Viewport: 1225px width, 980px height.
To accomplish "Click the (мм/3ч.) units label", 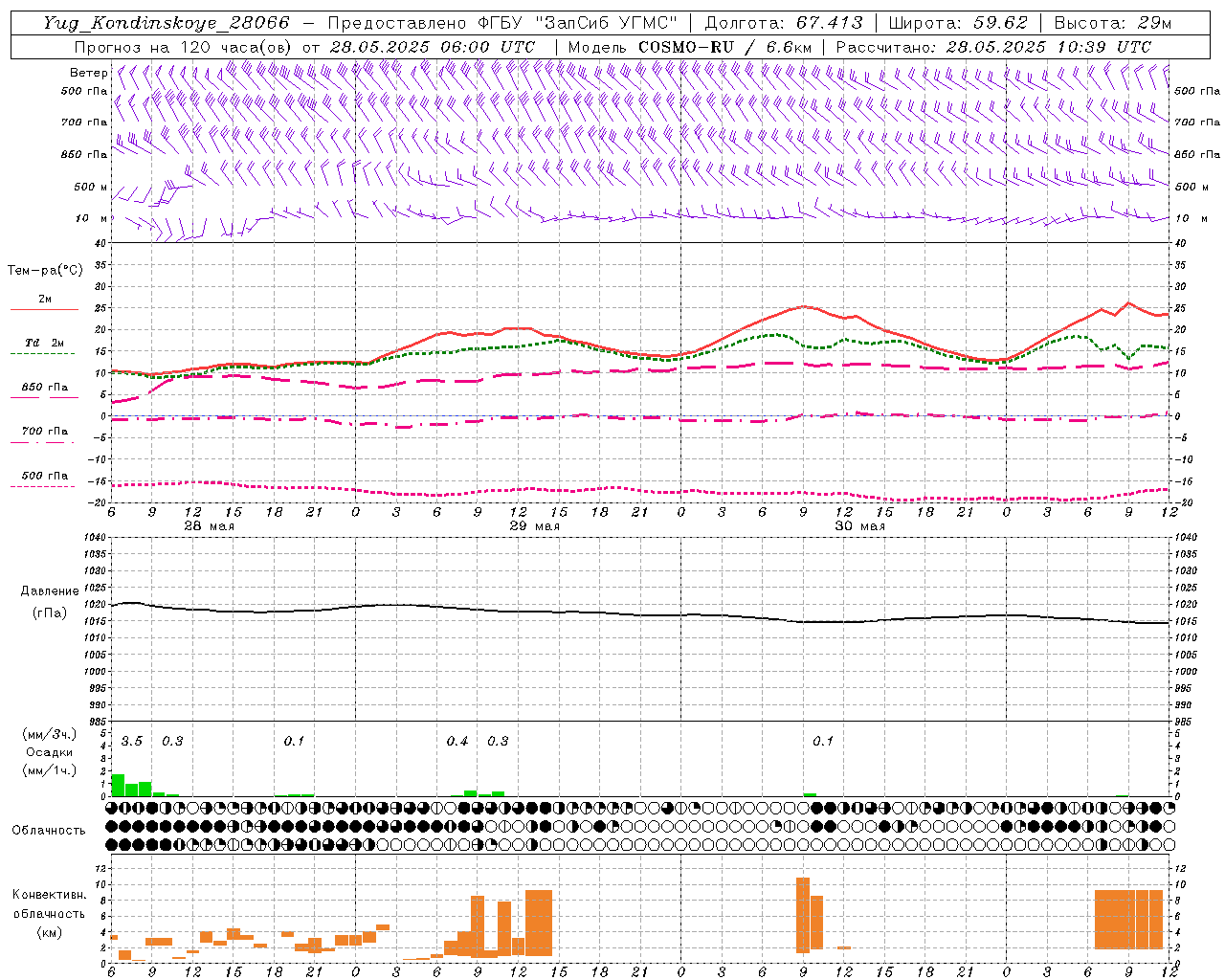I will 49,734.
